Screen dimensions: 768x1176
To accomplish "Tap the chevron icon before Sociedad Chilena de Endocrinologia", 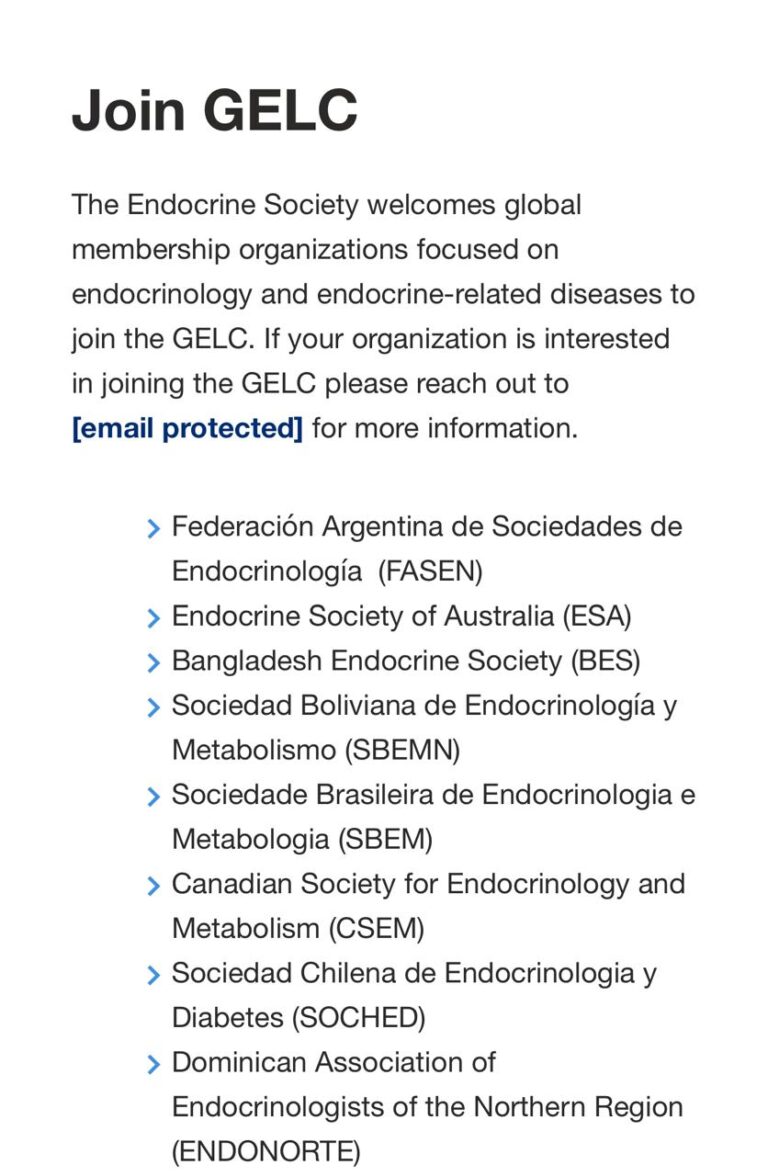I will tap(153, 975).
